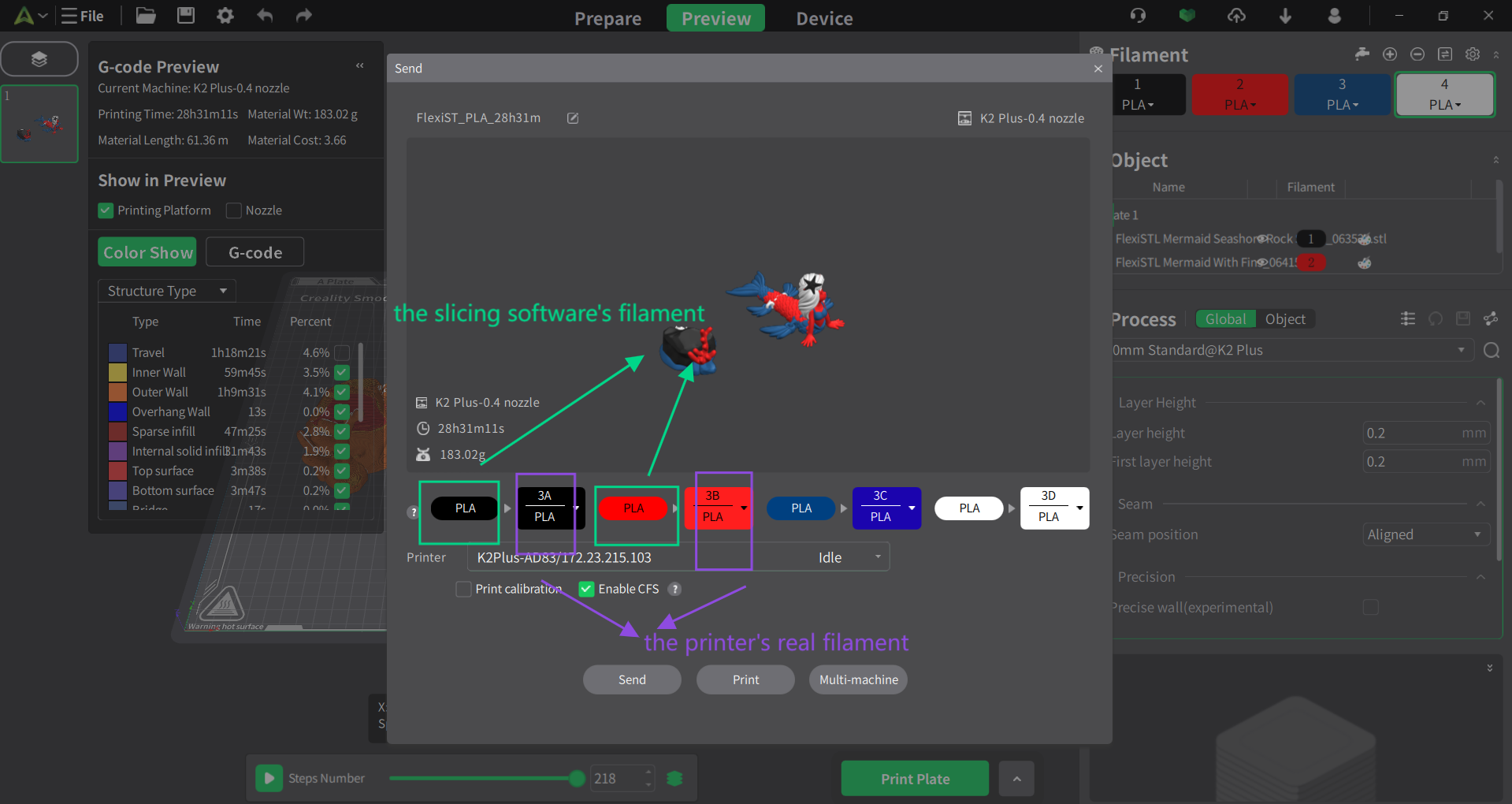Viewport: 1512px width, 804px height.
Task: Select filament 2 red PLA swatch
Action: [1240, 95]
